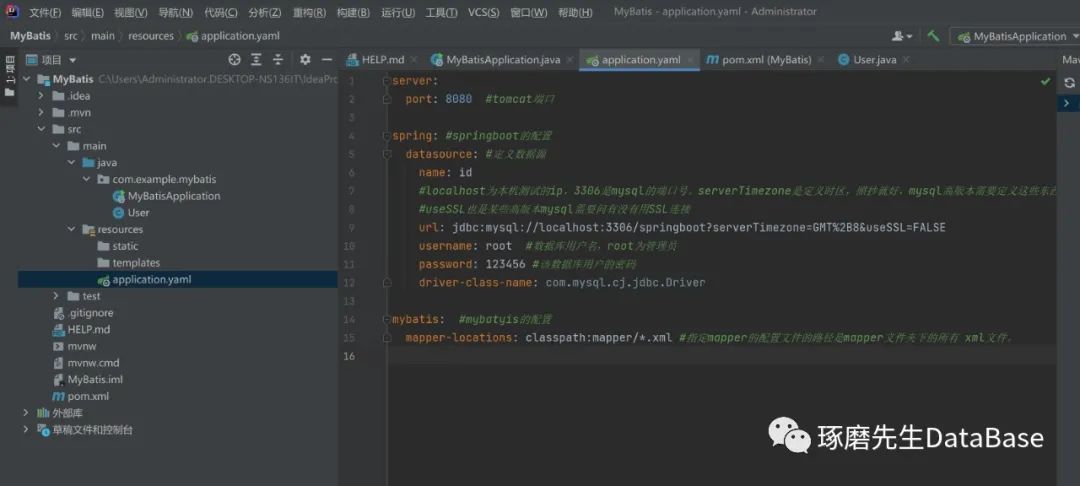1080x486 pixels.
Task: Hide the project panel with minus icon
Action: coord(327,60)
